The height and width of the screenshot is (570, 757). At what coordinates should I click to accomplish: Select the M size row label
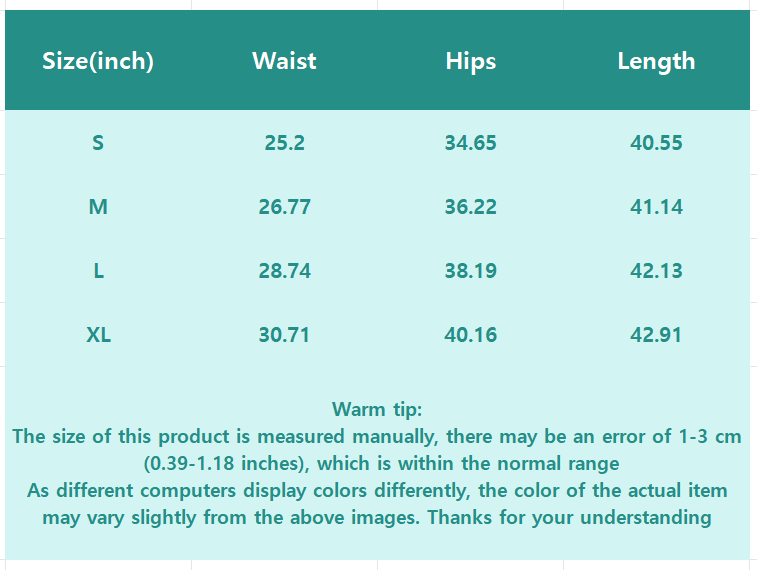click(x=98, y=207)
